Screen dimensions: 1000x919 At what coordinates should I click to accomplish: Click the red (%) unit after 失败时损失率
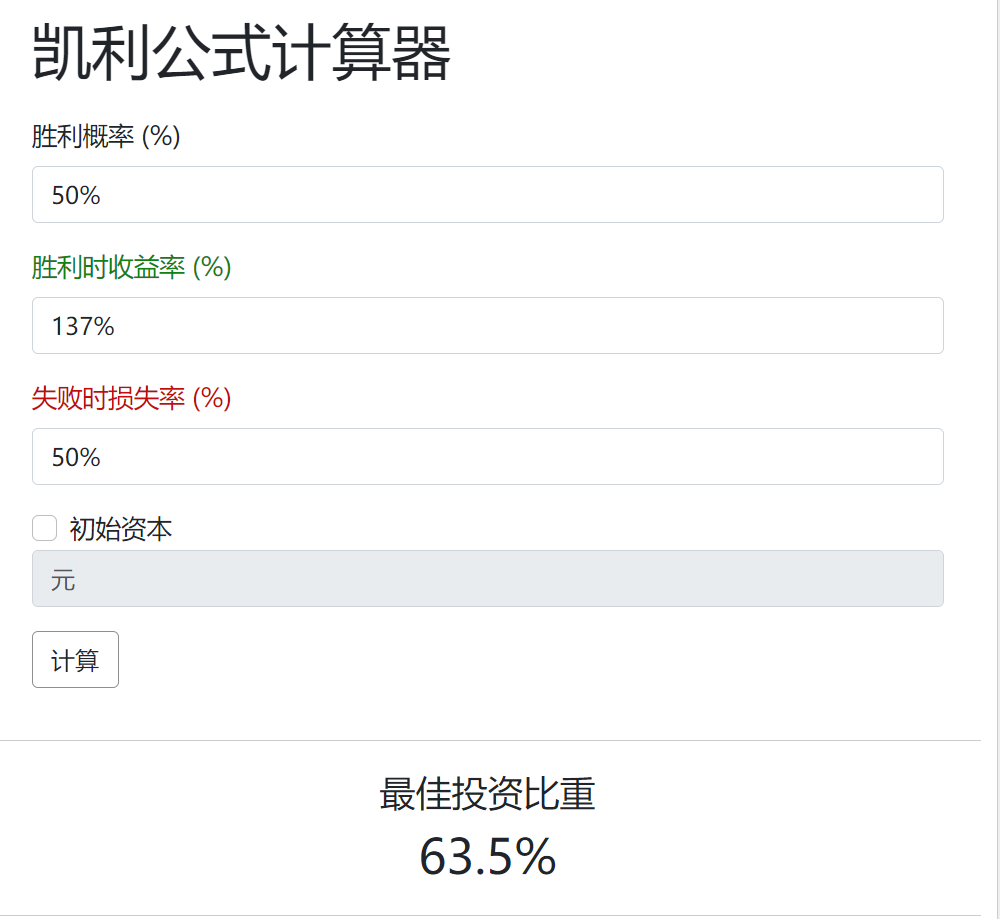[212, 399]
